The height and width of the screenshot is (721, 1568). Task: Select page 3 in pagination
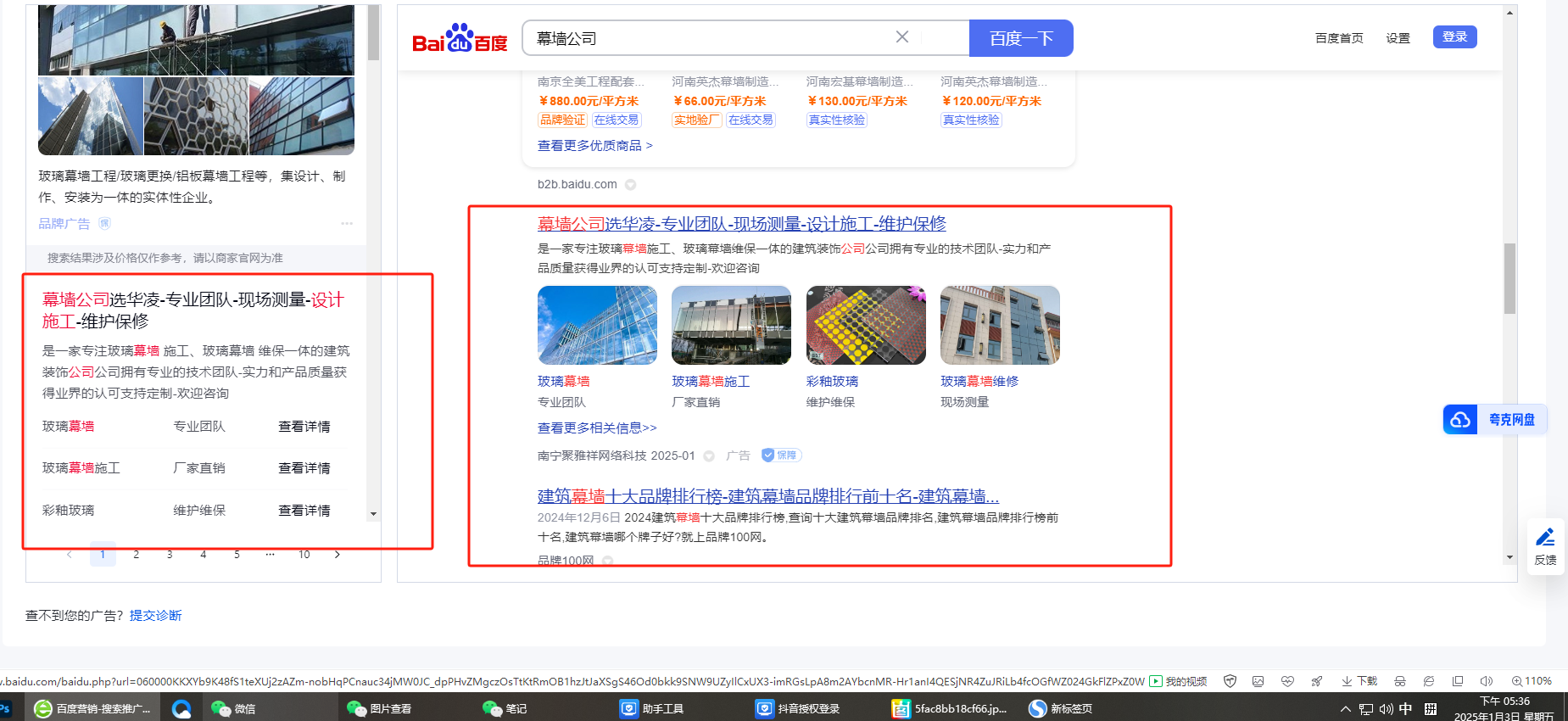pyautogui.click(x=170, y=555)
